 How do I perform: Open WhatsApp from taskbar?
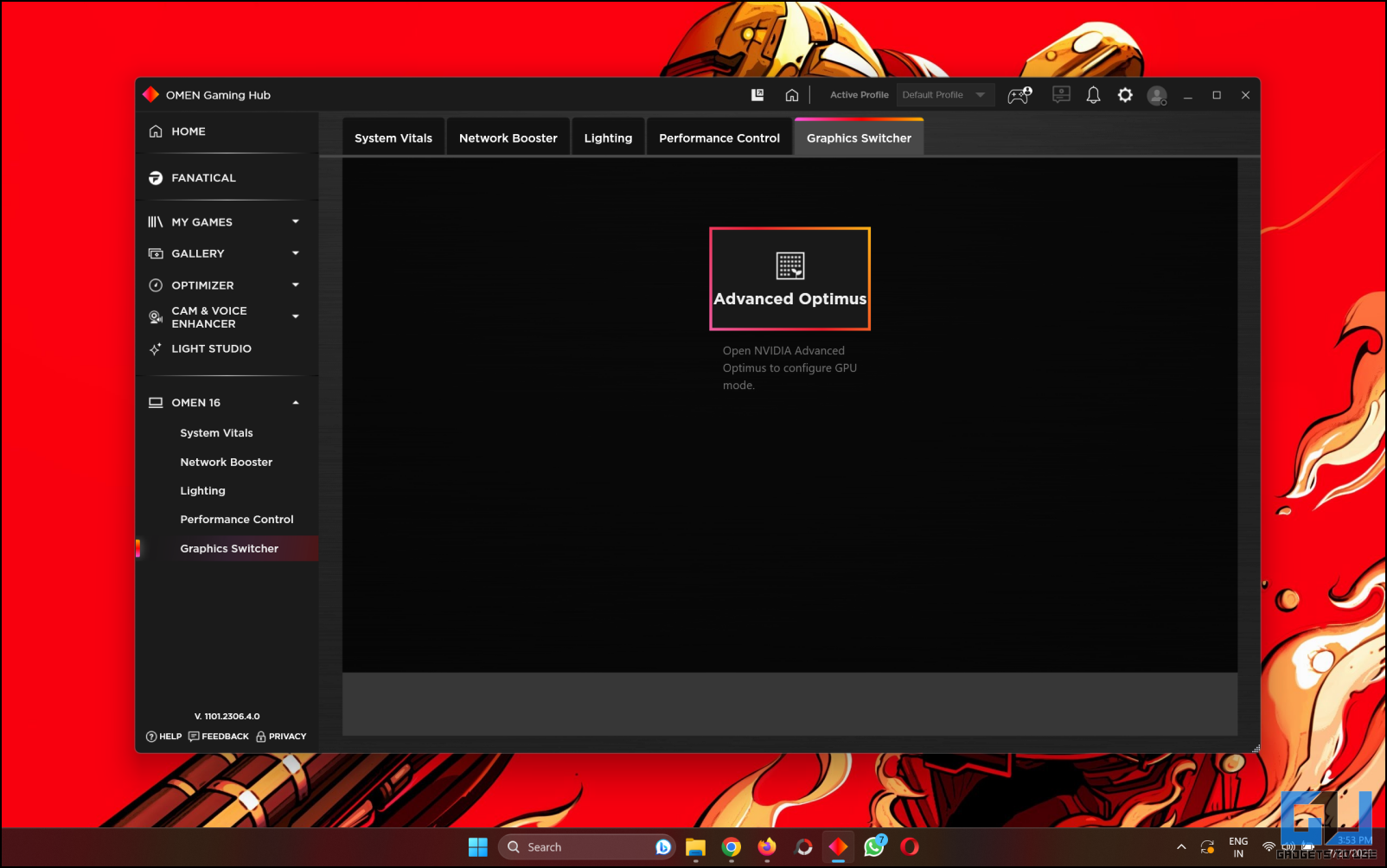tap(874, 846)
